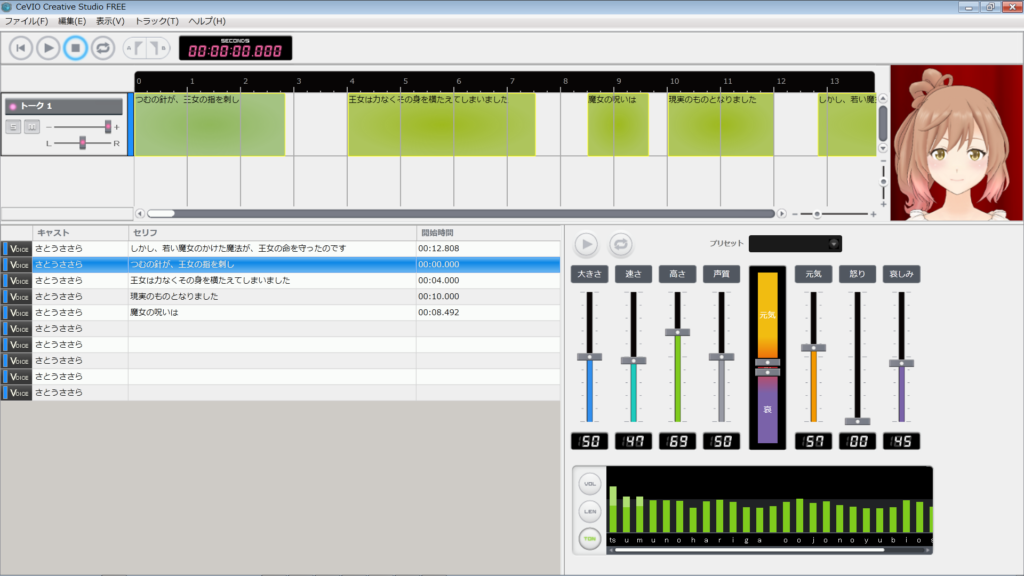Click the 哀しみ emotion button
The width and height of the screenshot is (1024, 576).
point(901,274)
